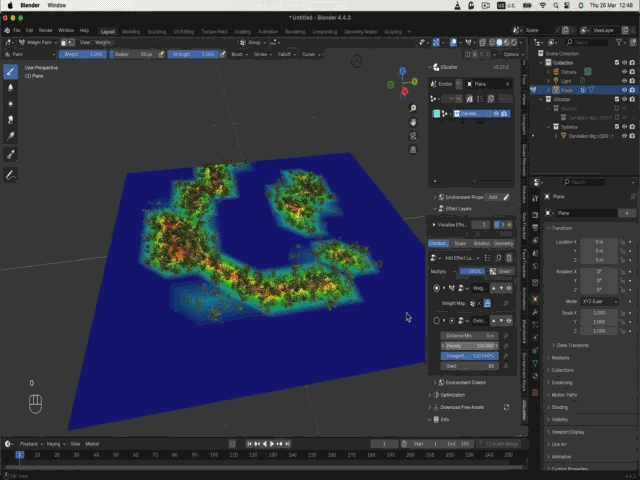This screenshot has width=640, height=480.
Task: Click the Add button beside Environment Properties
Action: (493, 197)
